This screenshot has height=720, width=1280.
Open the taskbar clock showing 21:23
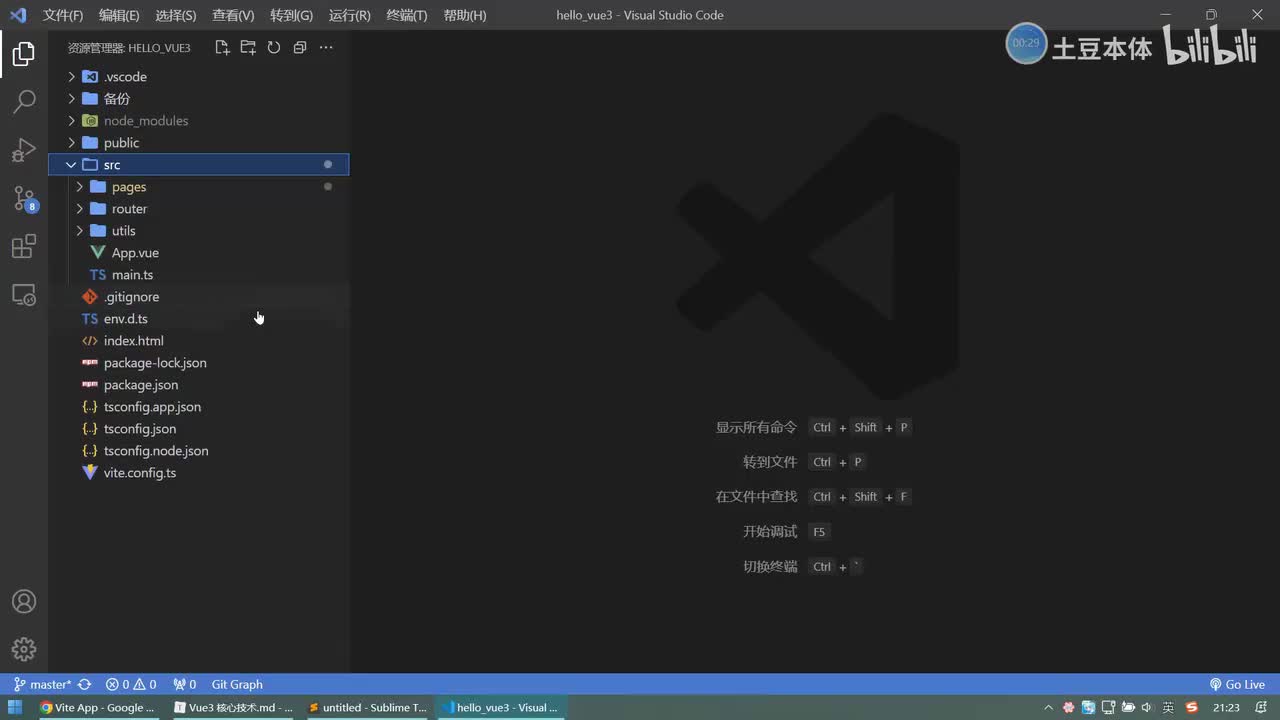1226,708
